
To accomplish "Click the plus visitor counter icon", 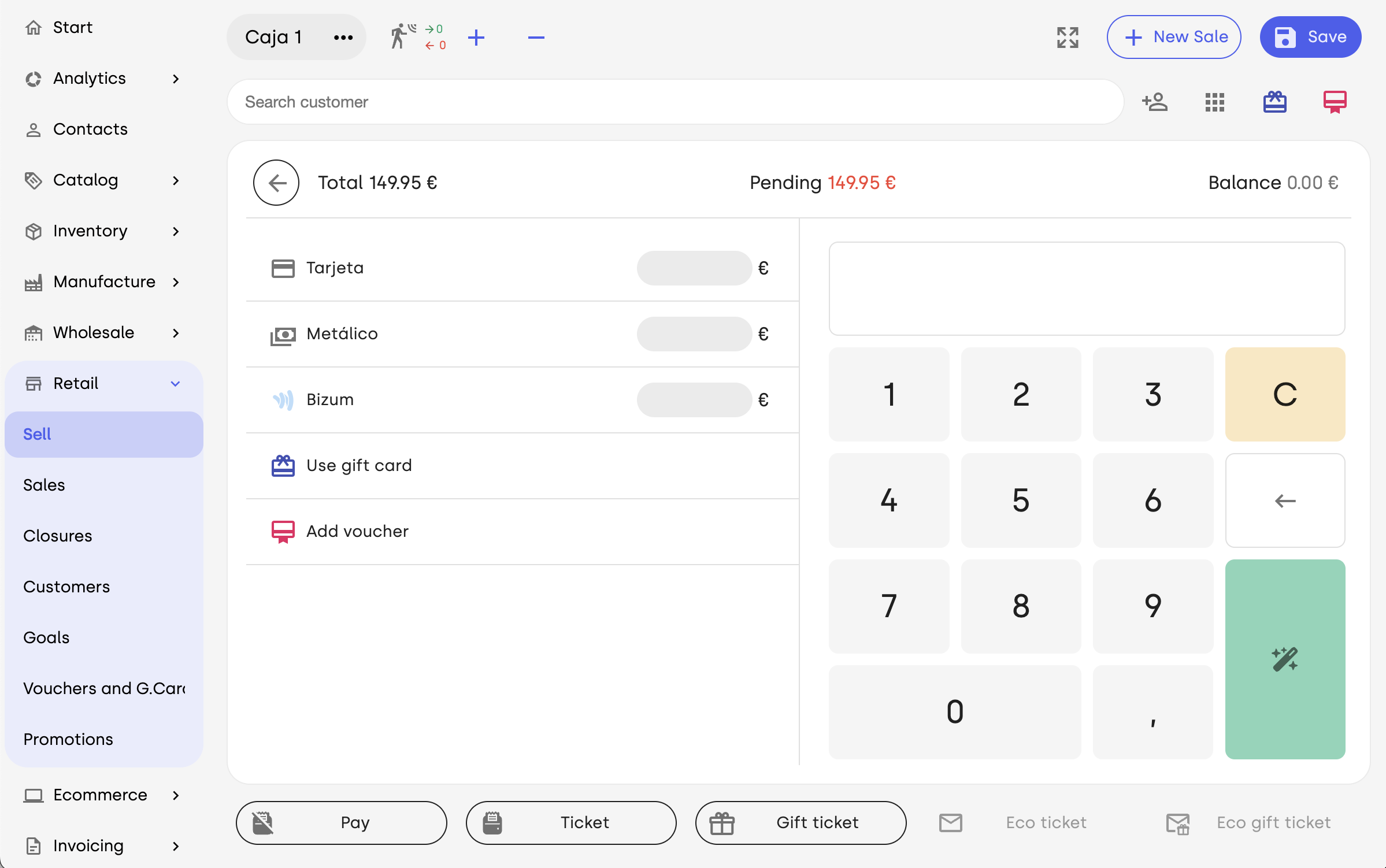I will (476, 38).
